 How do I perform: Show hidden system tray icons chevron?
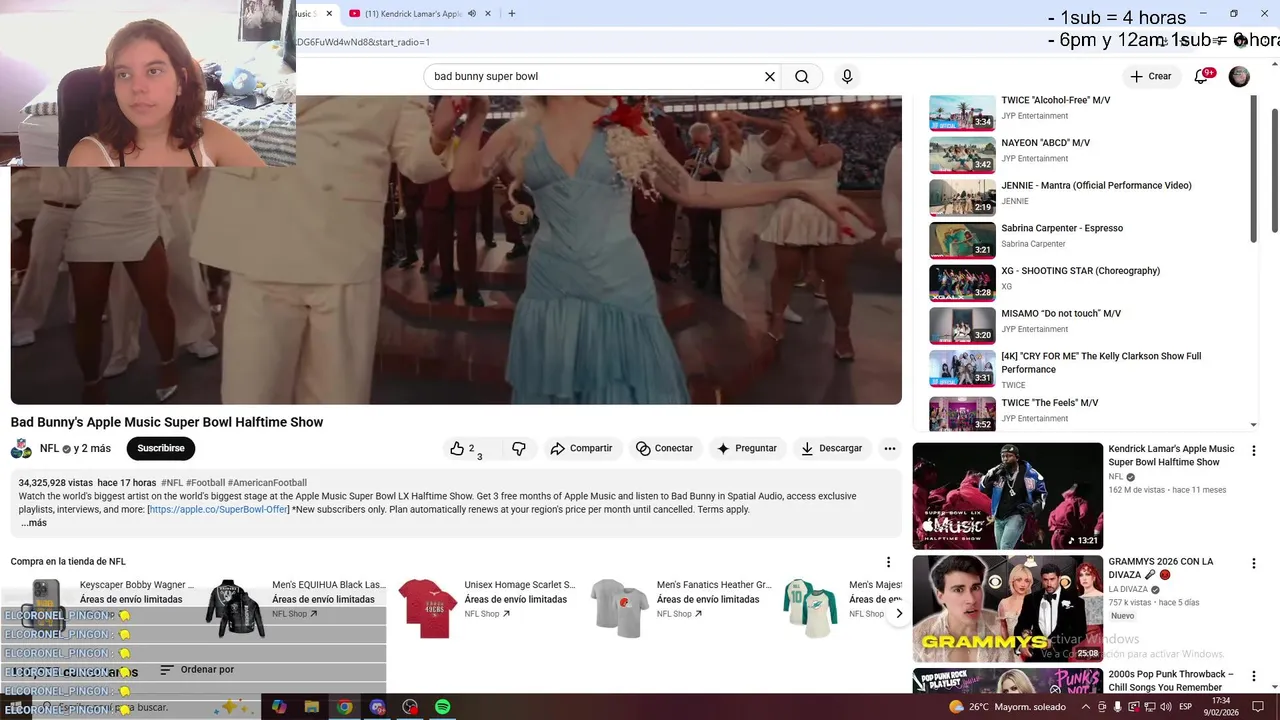click(x=1086, y=707)
